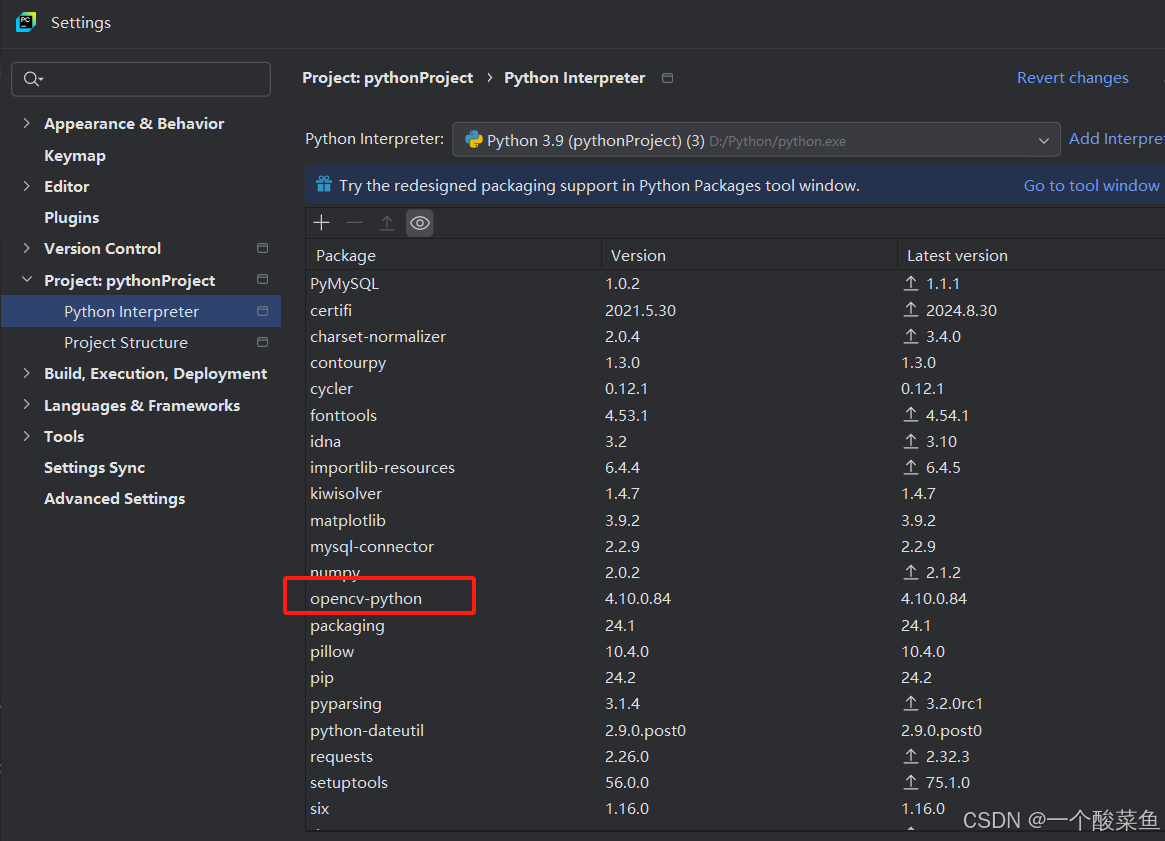Expand the Version Control section
Image resolution: width=1165 pixels, height=841 pixels.
(x=27, y=248)
